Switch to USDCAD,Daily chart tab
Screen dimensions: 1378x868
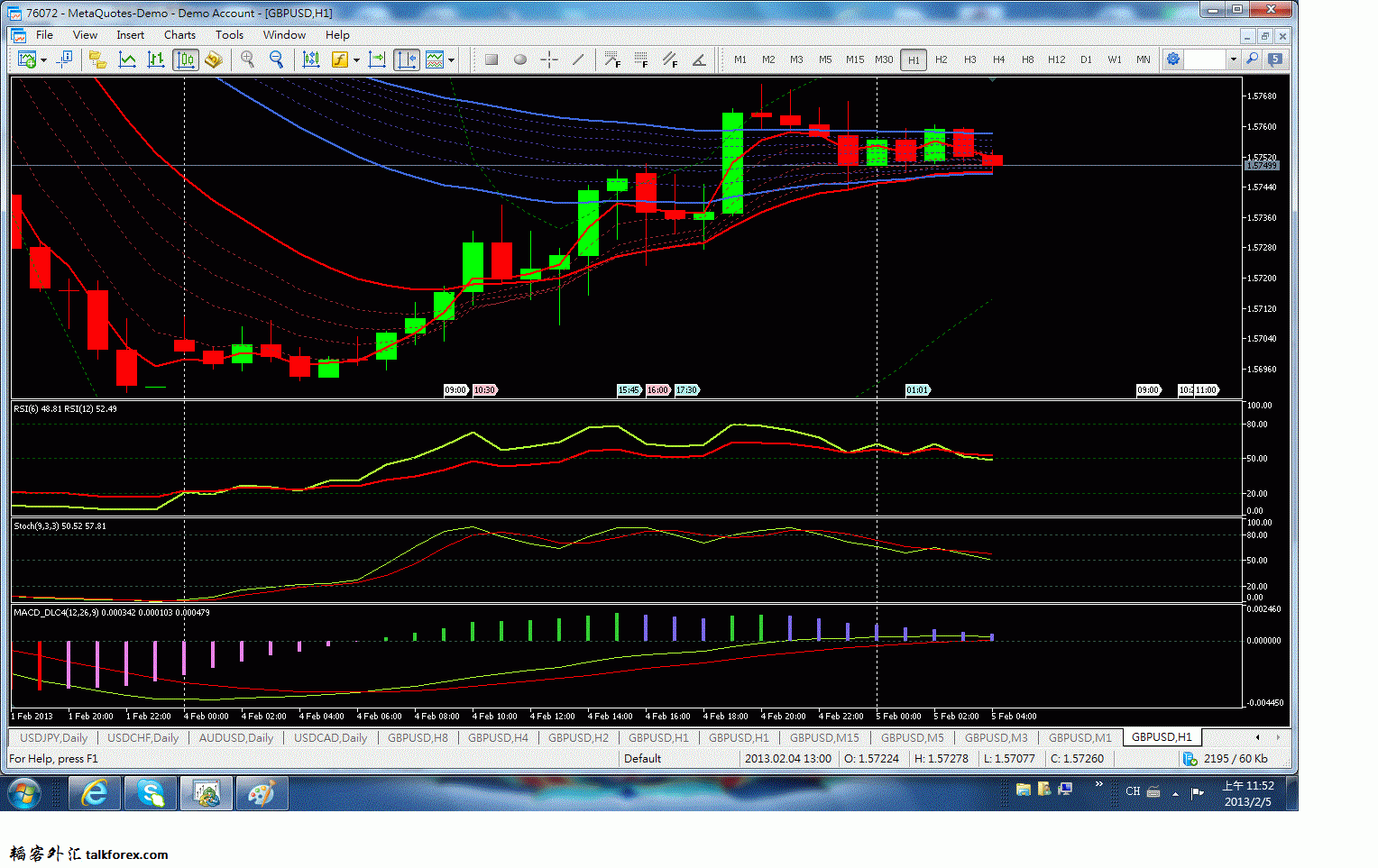point(330,737)
